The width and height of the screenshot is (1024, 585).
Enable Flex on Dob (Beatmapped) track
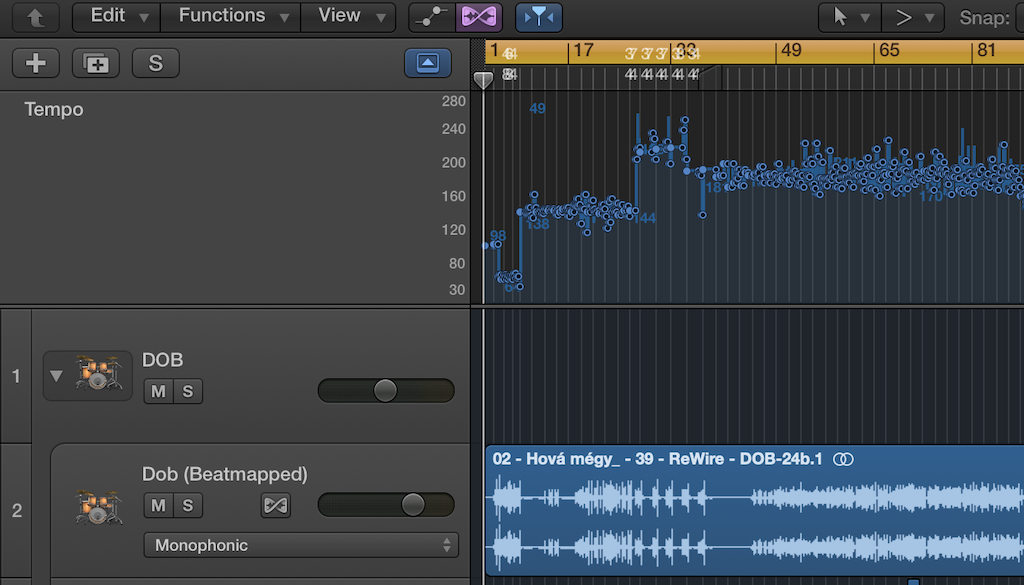point(275,506)
